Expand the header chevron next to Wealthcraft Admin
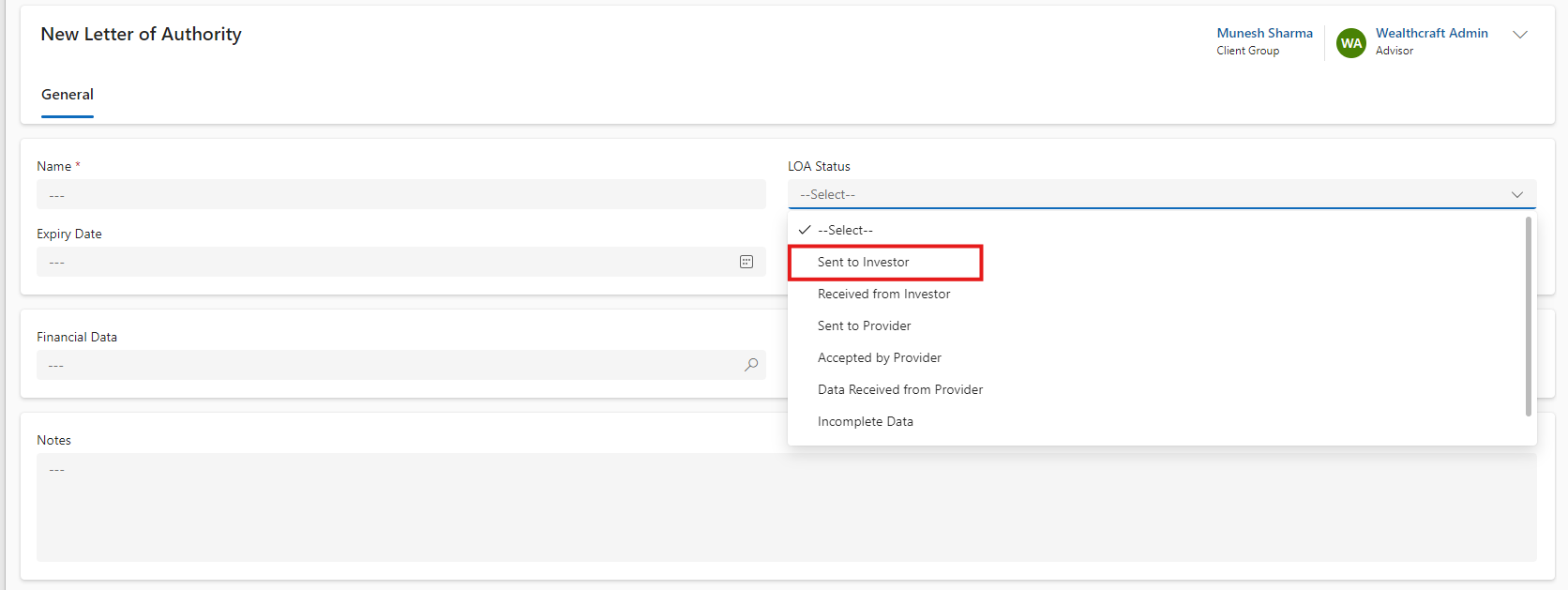 (1520, 35)
